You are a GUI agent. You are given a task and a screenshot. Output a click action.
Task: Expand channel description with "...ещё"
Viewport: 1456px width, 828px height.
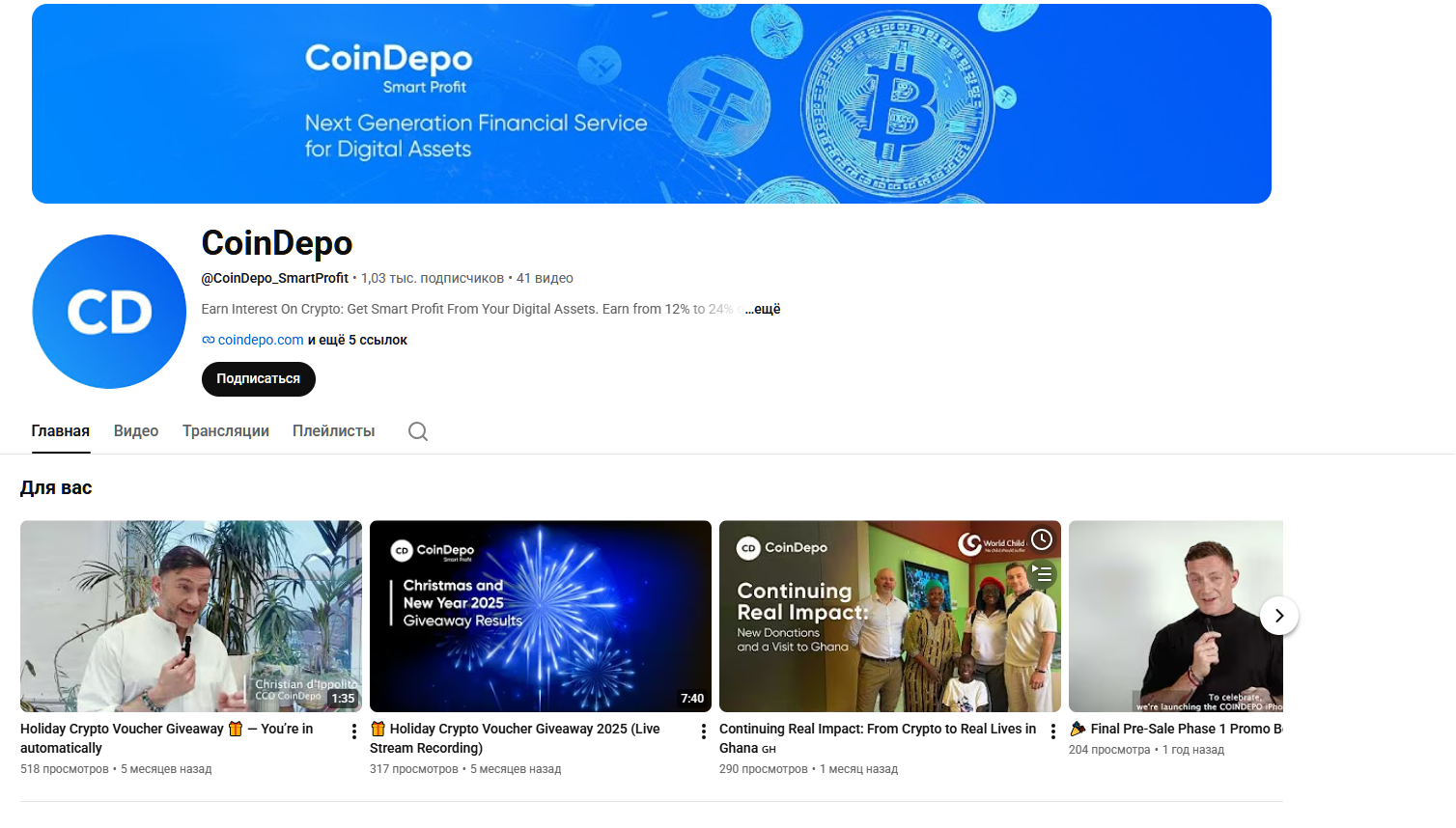click(763, 309)
